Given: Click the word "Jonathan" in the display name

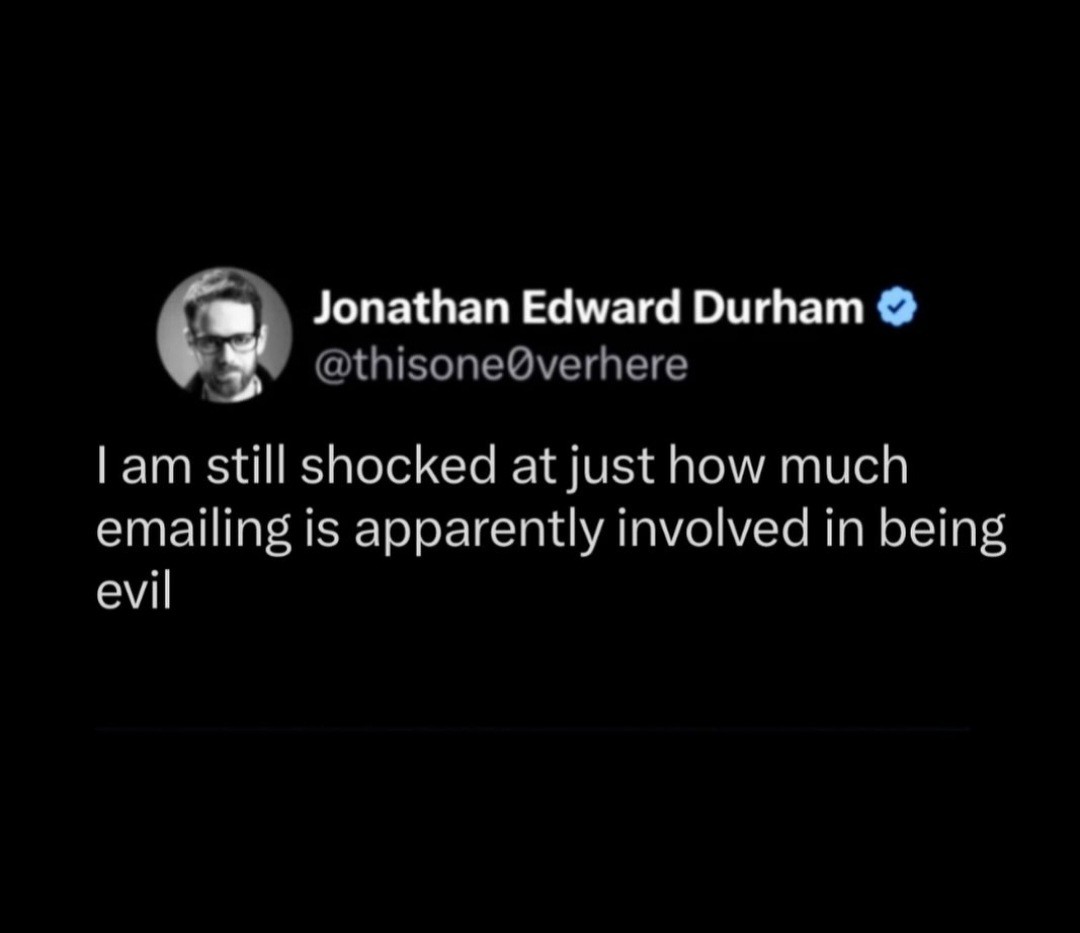Looking at the screenshot, I should coord(411,308).
